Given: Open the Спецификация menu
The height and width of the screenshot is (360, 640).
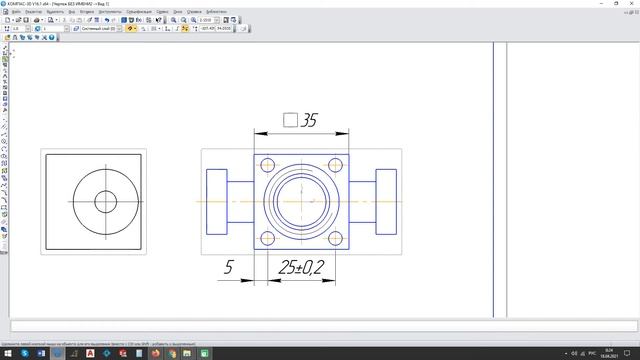Looking at the screenshot, I should 139,11.
